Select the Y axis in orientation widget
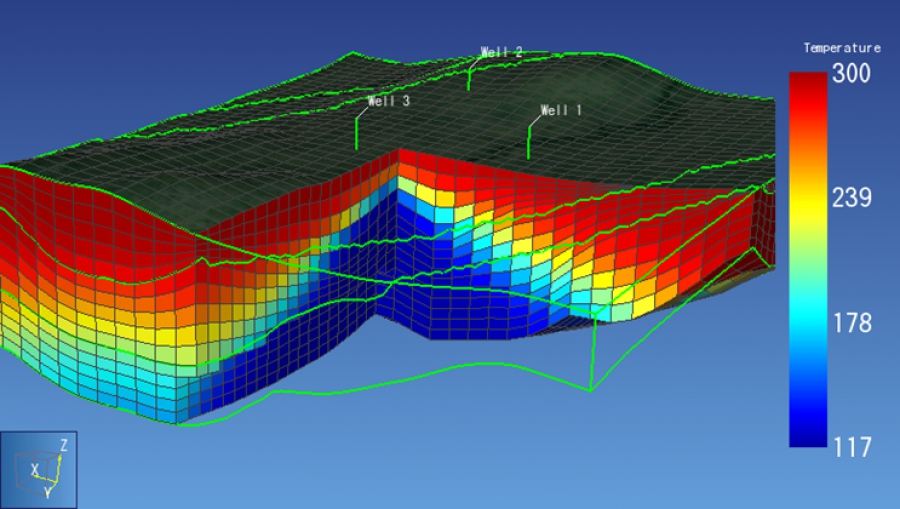The image size is (900, 509). pos(47,492)
